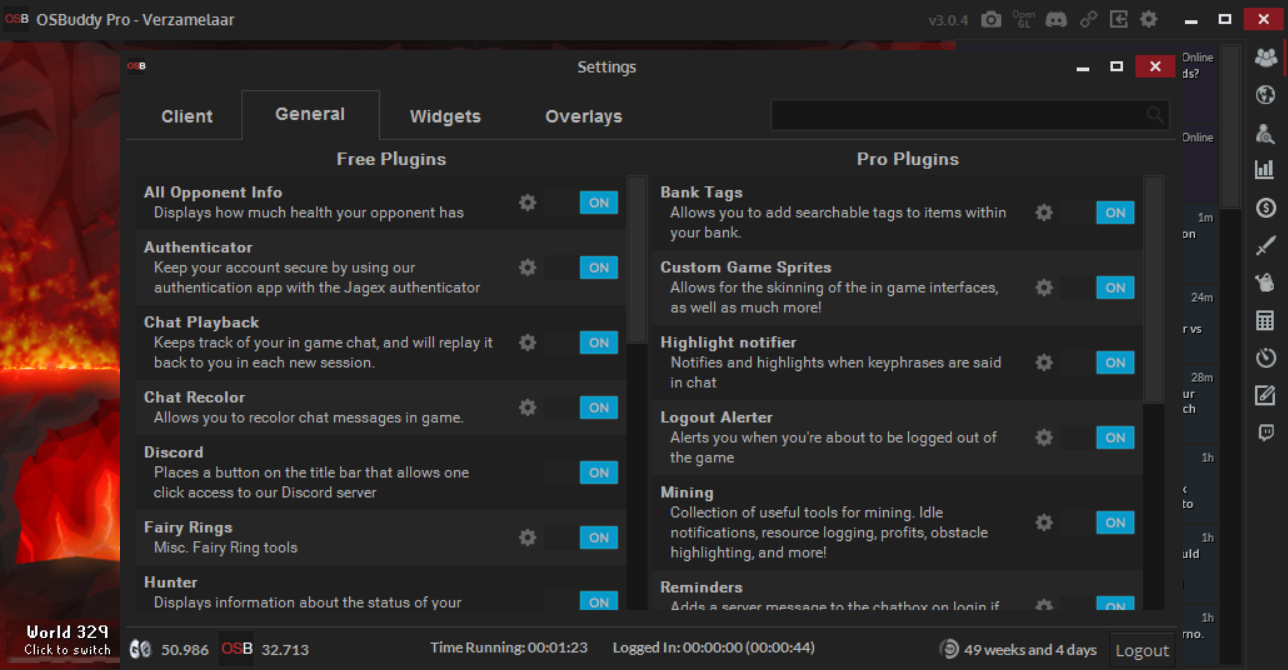Switch off Mining plugin toggle

point(1098,523)
